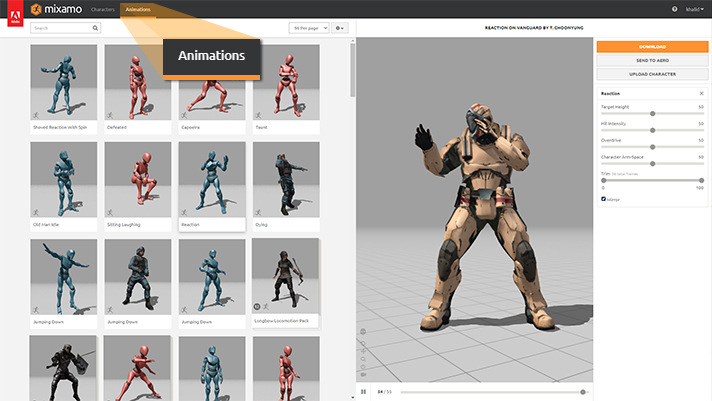The width and height of the screenshot is (712, 401).
Task: Click the Upload Character button
Action: click(652, 74)
